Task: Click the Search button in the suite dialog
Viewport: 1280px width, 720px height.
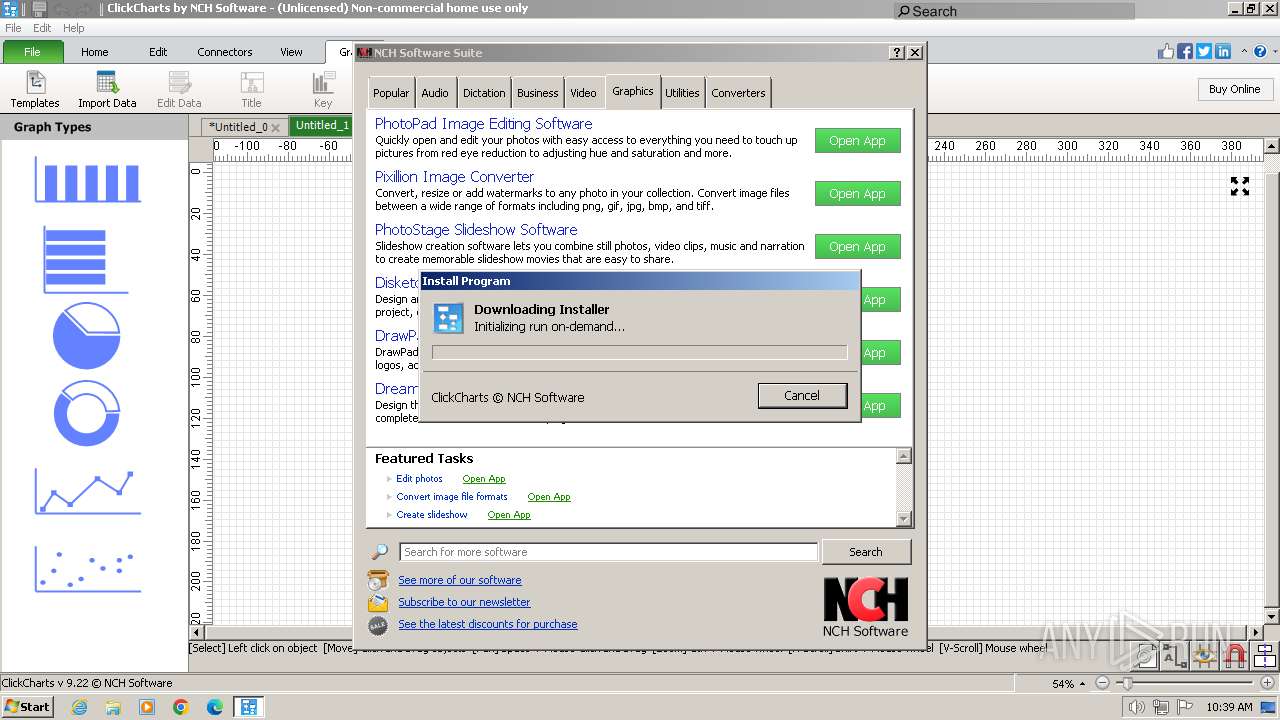Action: tap(866, 552)
